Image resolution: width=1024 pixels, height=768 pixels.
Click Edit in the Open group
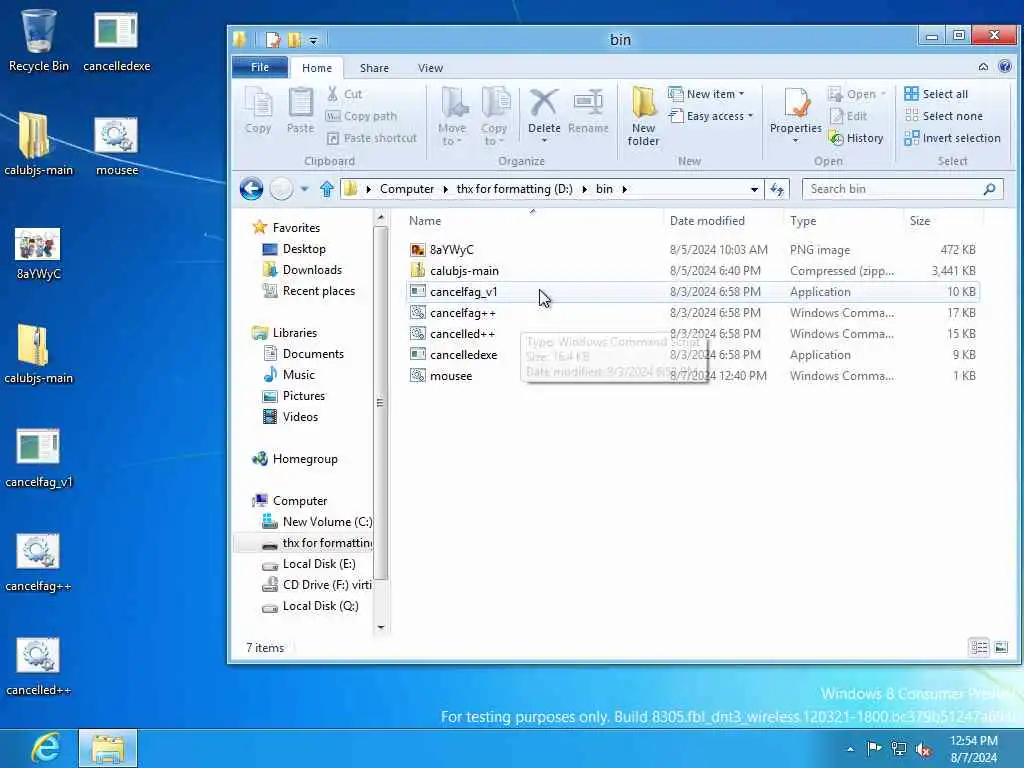848,116
